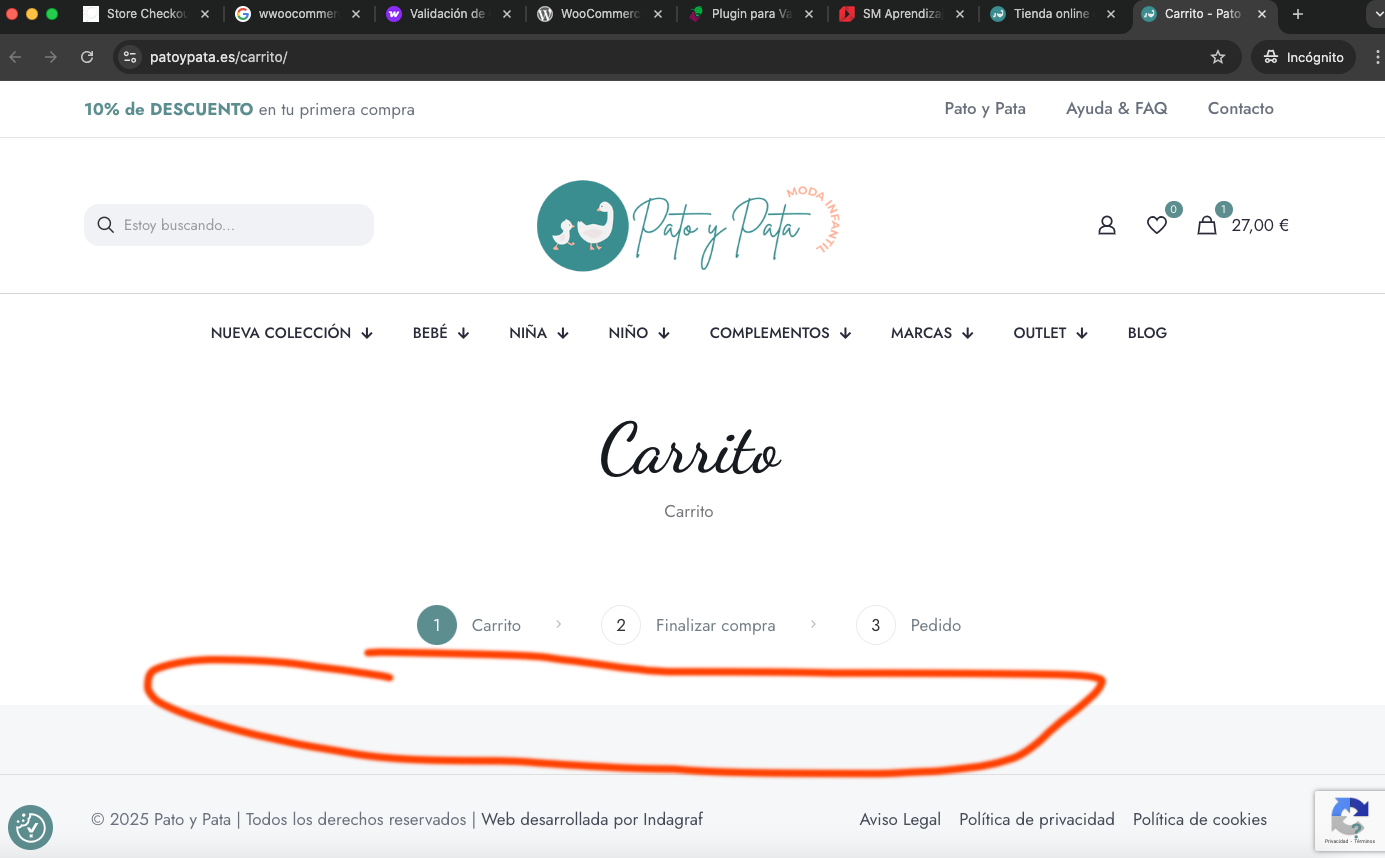This screenshot has height=858, width=1385.
Task: Open the site information icon in address bar
Action: pyautogui.click(x=129, y=57)
